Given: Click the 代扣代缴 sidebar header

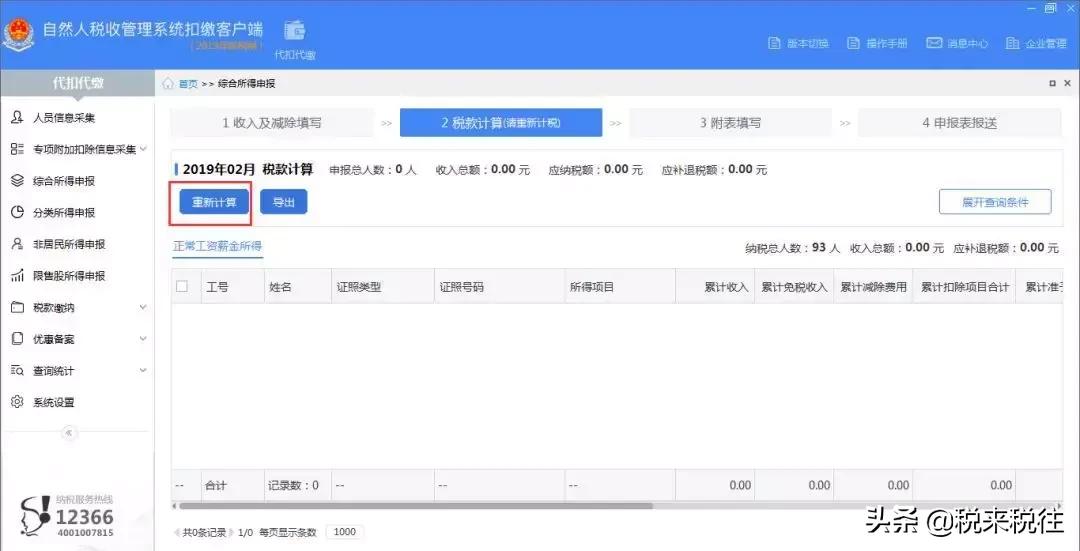Looking at the screenshot, I should pyautogui.click(x=77, y=83).
